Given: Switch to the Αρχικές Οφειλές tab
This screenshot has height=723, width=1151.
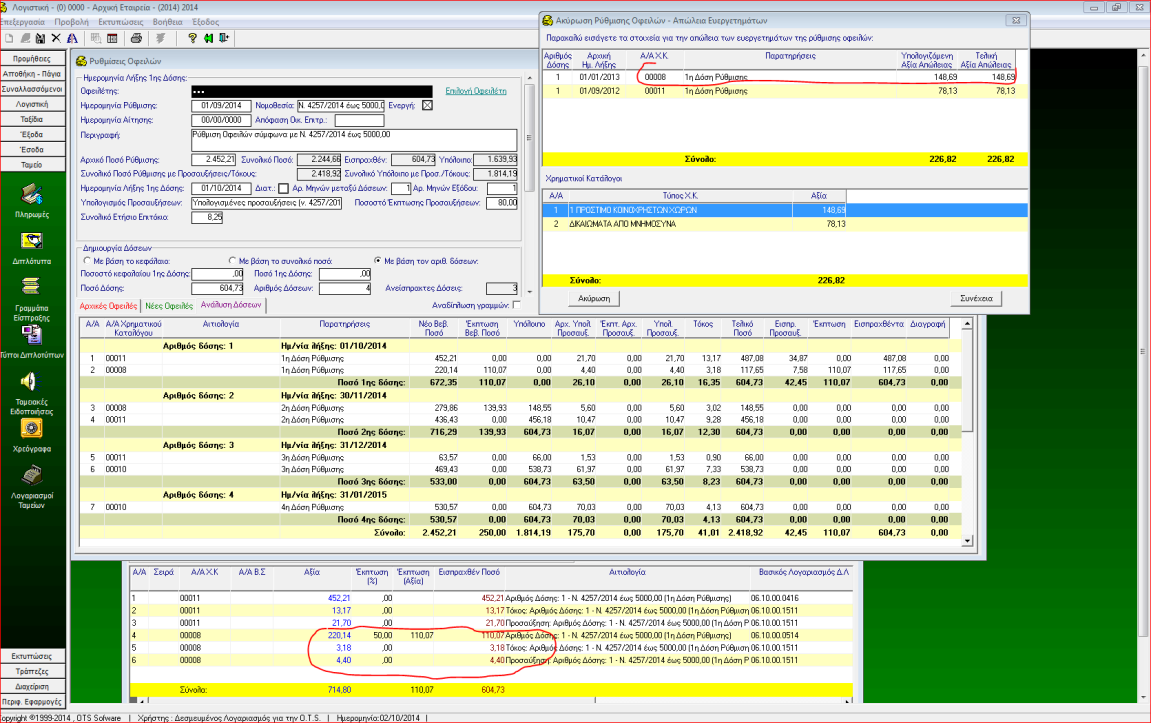Looking at the screenshot, I should click(108, 306).
